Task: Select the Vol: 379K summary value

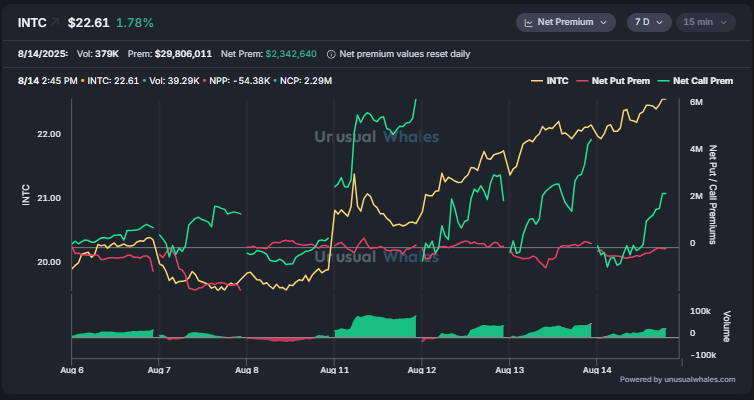Action: 98,54
